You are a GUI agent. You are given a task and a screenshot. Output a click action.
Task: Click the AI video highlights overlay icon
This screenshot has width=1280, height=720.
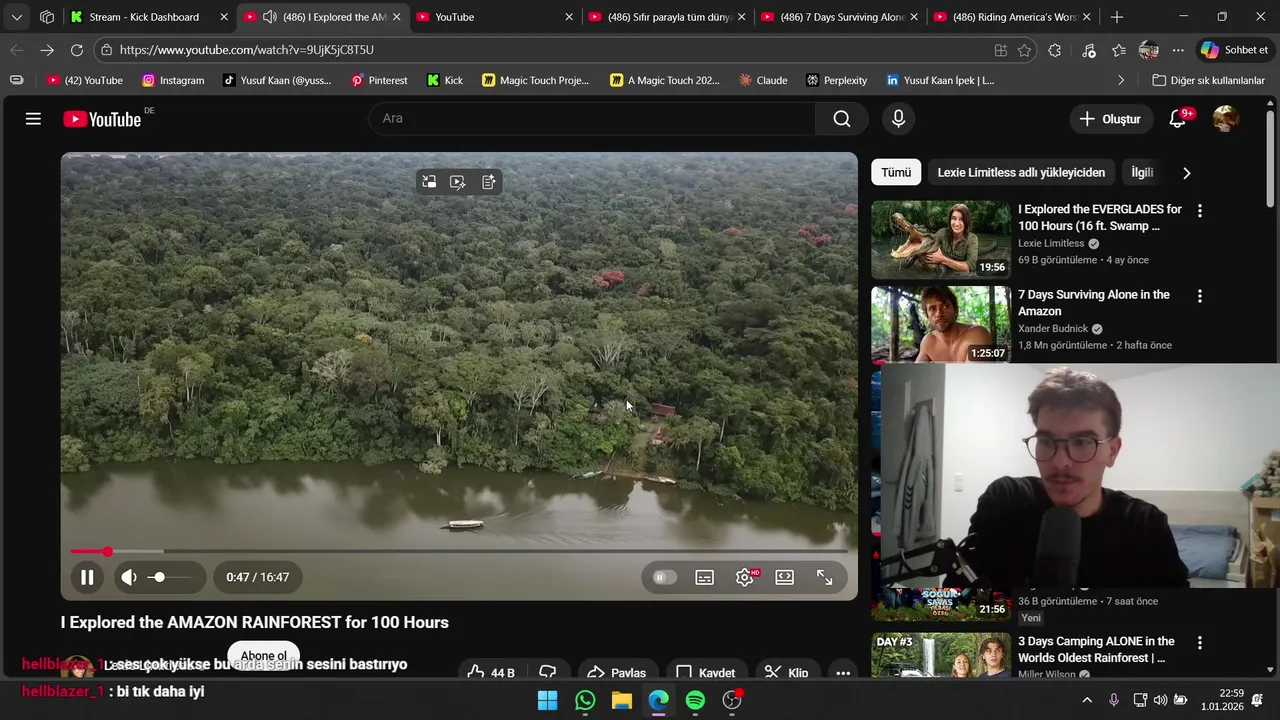tap(458, 182)
